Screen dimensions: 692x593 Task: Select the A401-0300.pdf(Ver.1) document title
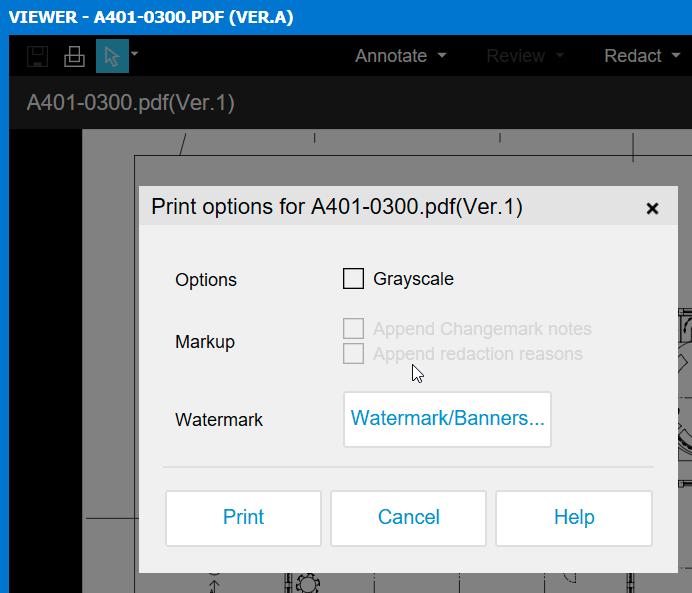point(130,103)
